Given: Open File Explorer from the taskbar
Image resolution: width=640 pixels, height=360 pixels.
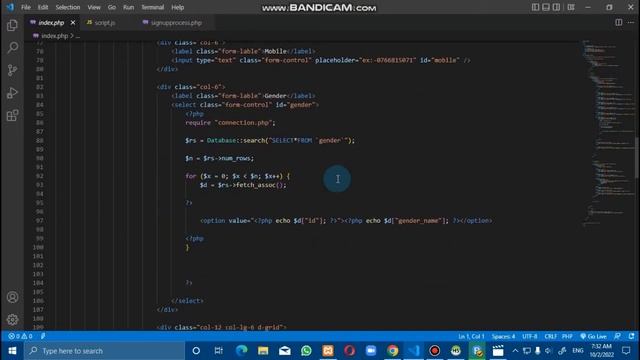Looking at the screenshot, I should (263, 351).
